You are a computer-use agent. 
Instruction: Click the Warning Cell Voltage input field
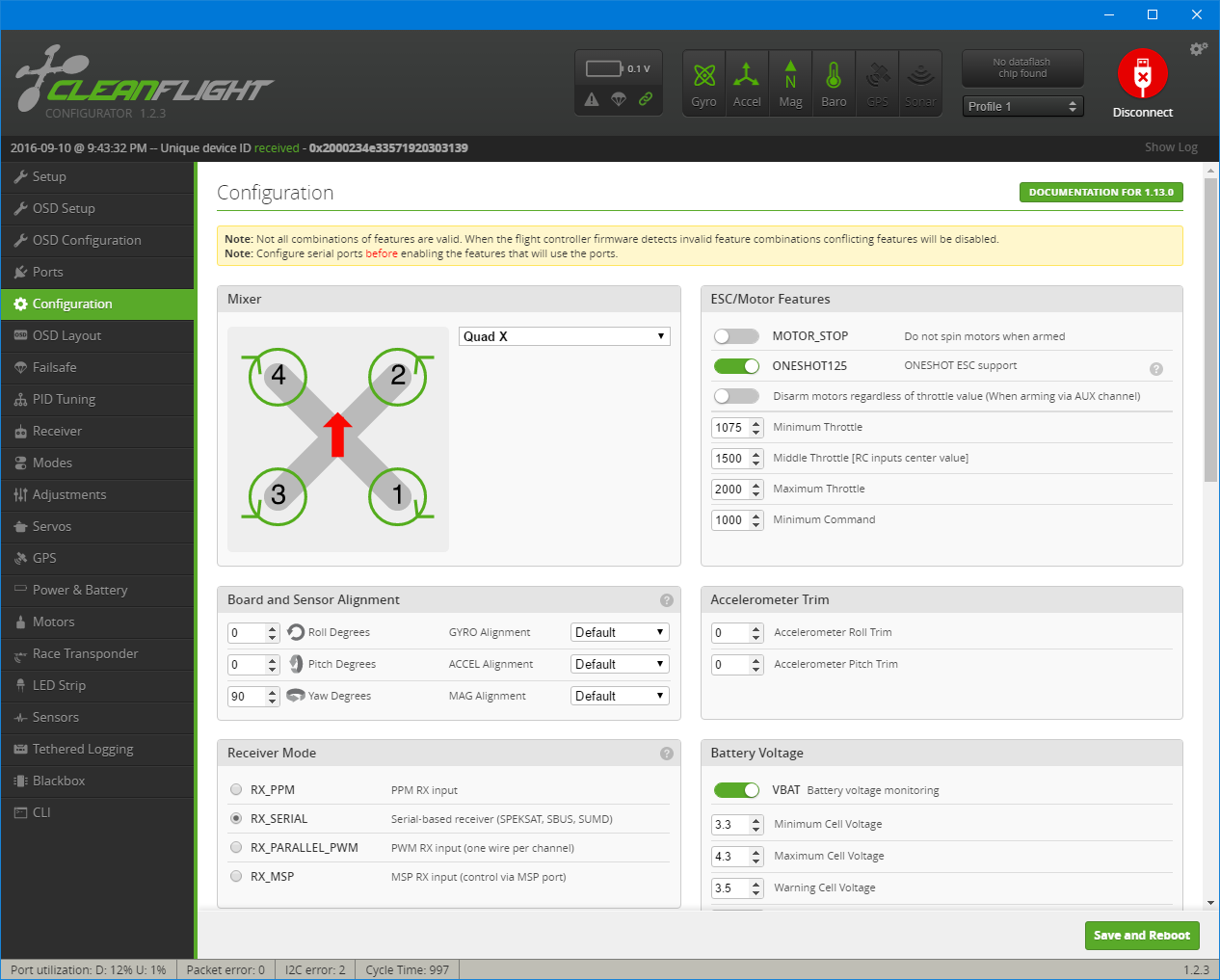737,888
